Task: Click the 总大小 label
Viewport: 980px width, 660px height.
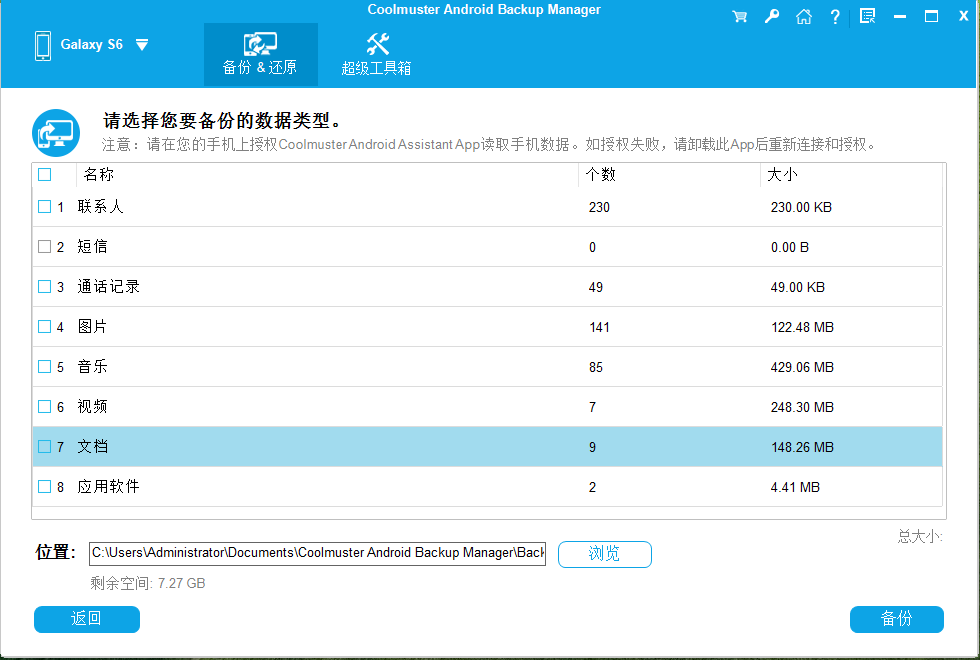Action: click(x=920, y=536)
